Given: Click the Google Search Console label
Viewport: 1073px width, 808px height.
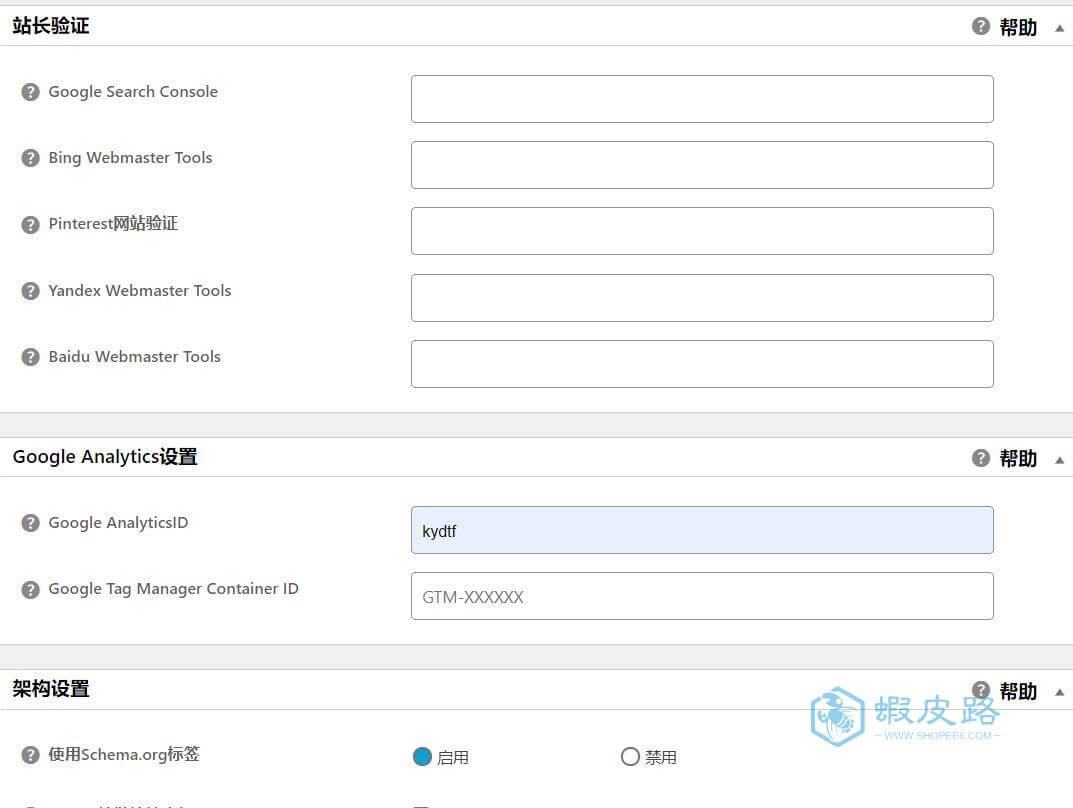Looking at the screenshot, I should tap(133, 92).
